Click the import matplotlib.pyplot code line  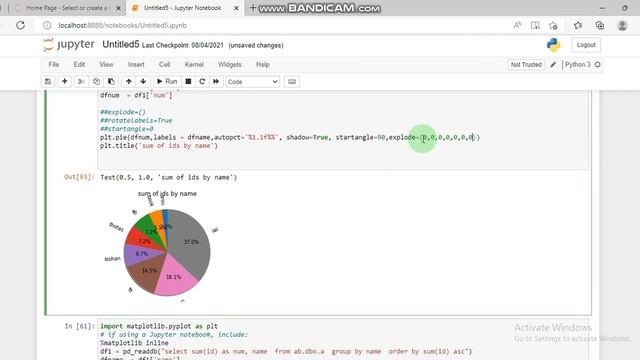(159, 326)
